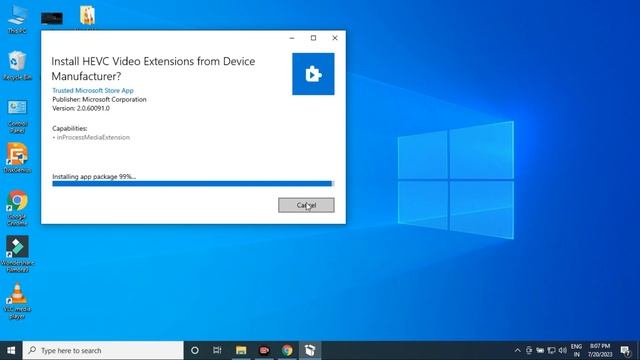Open the red app icon on taskbar
This screenshot has width=640, height=360.
[x=264, y=350]
